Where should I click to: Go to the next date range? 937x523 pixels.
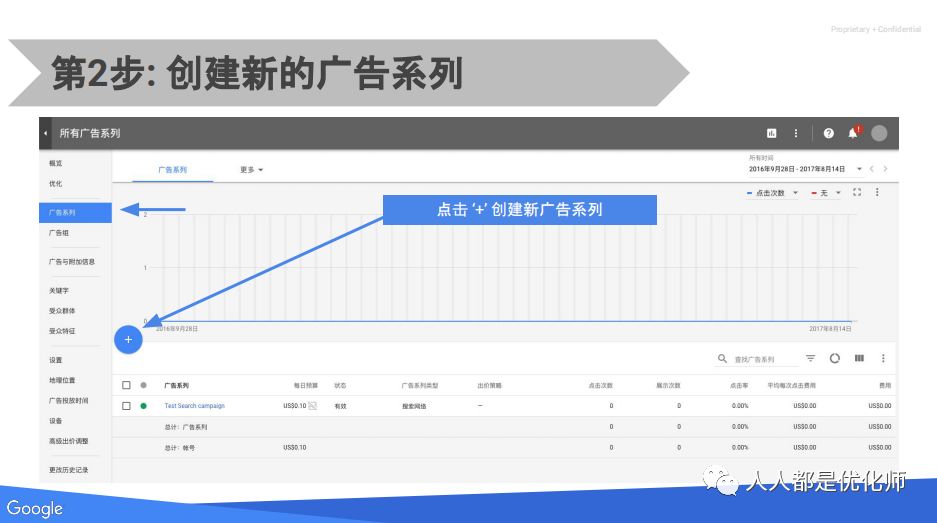coord(885,169)
